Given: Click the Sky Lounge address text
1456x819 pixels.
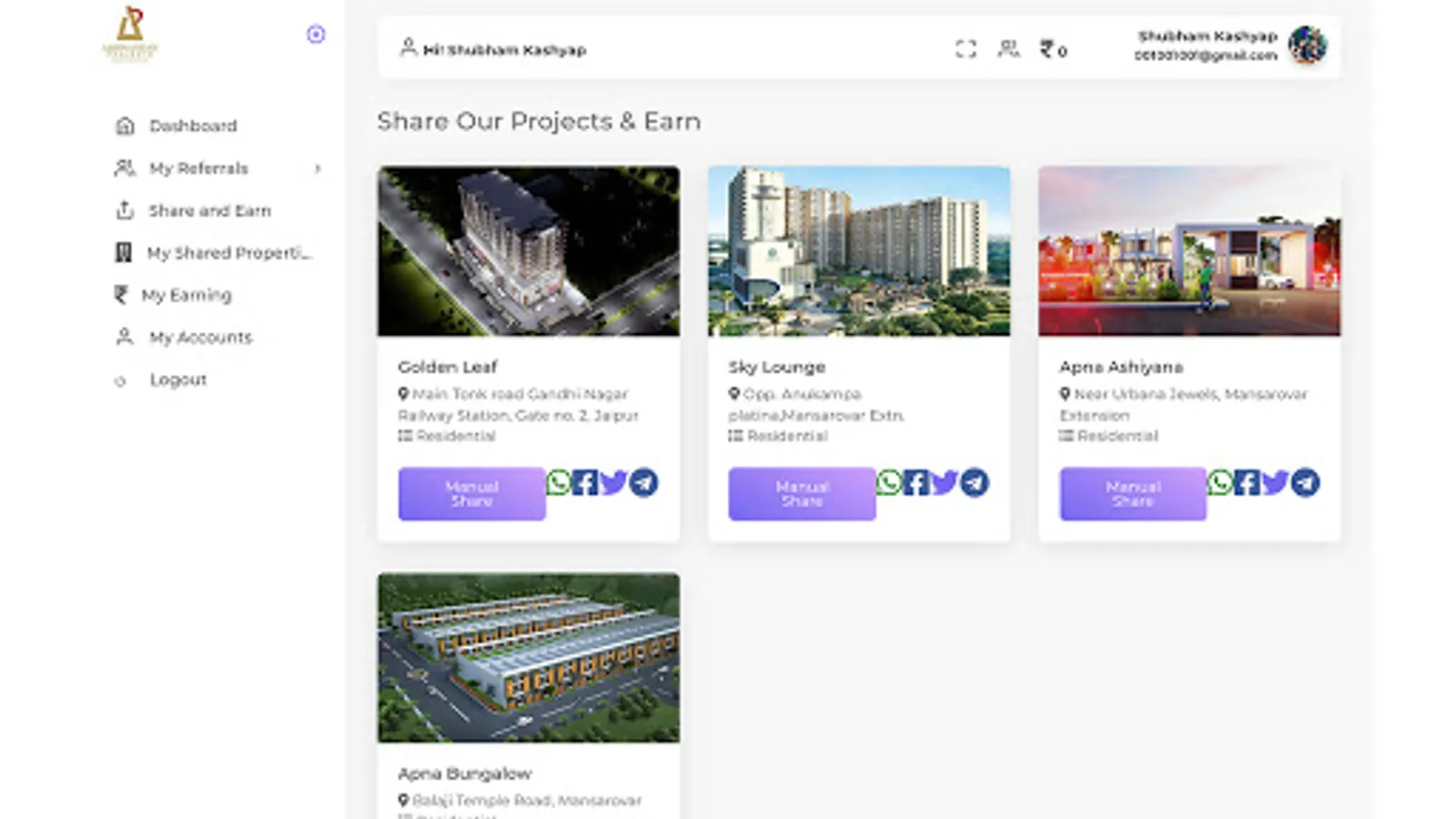Looking at the screenshot, I should click(816, 405).
